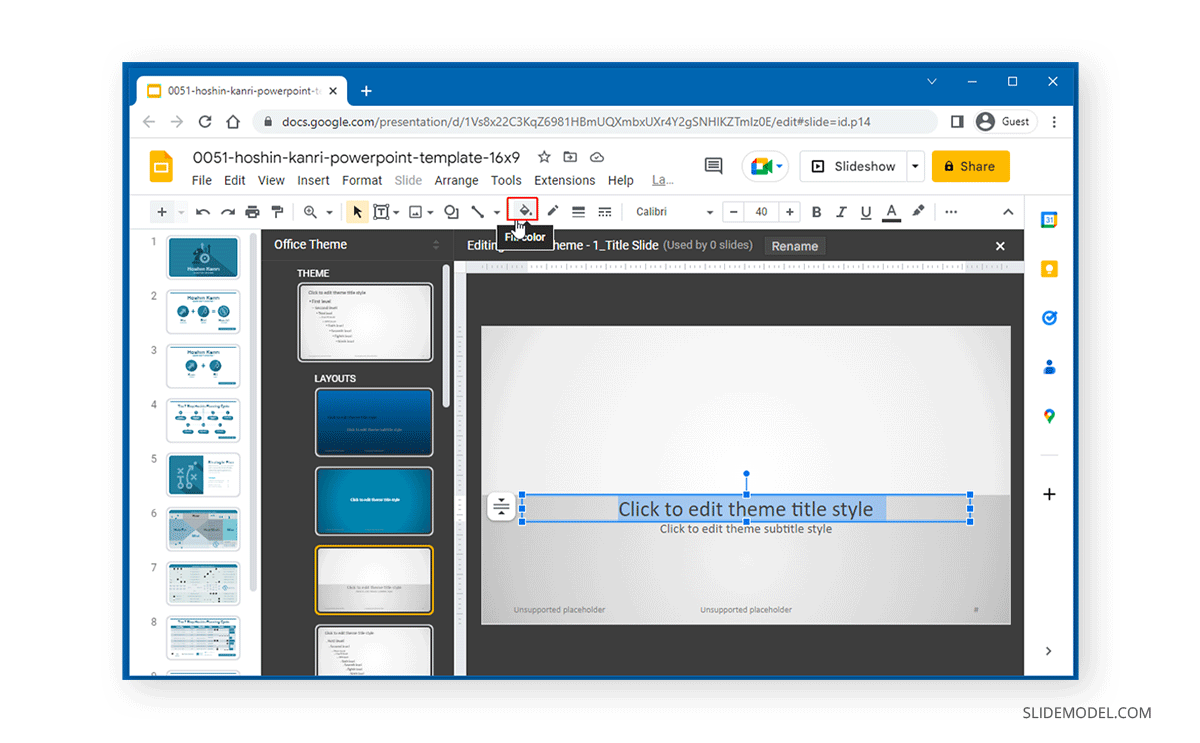The image size is (1200, 743).
Task: Star the presentation
Action: (x=544, y=157)
